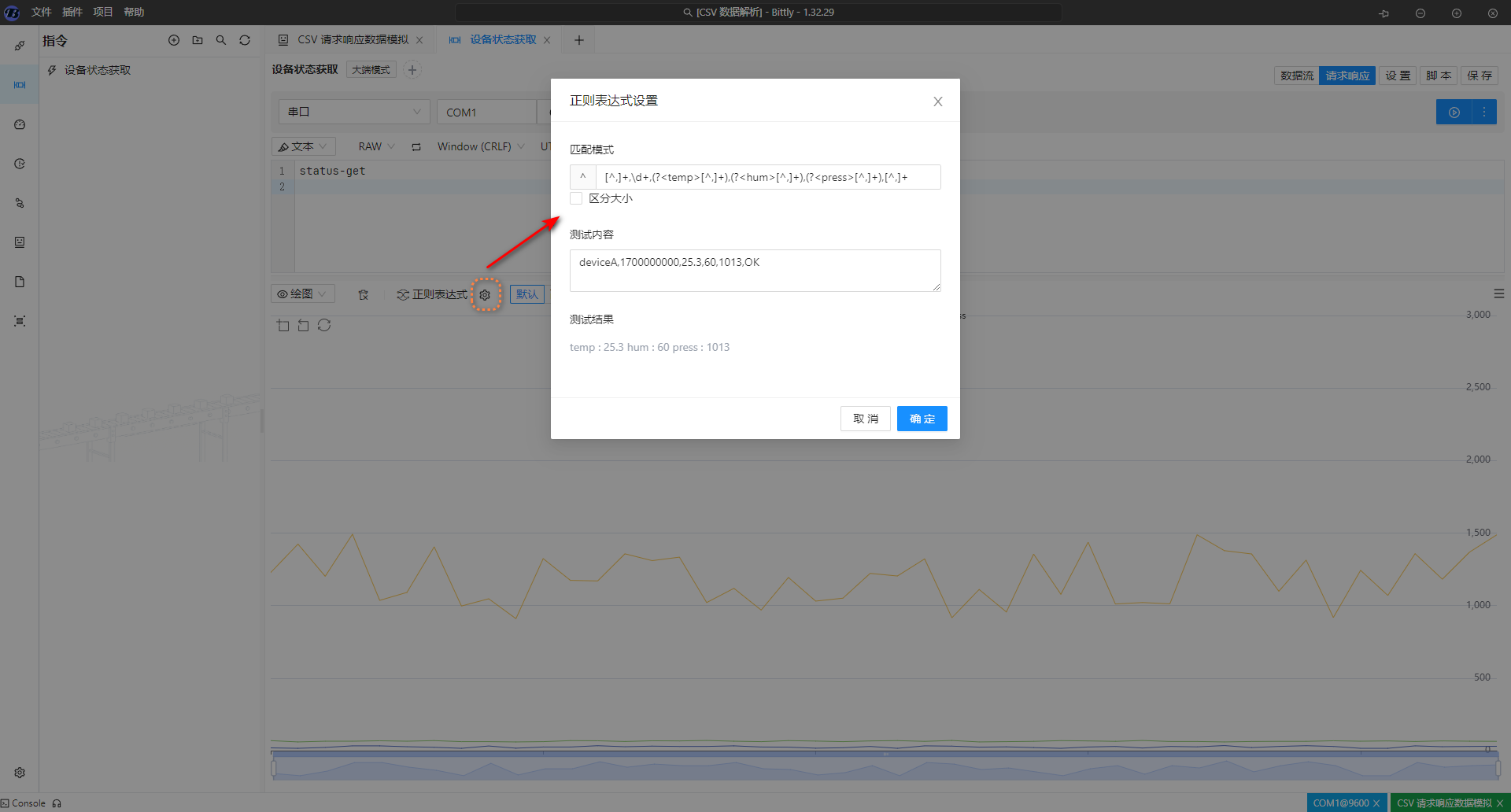Click the new folder icon in command panel
This screenshot has width=1511, height=812.
coord(198,40)
